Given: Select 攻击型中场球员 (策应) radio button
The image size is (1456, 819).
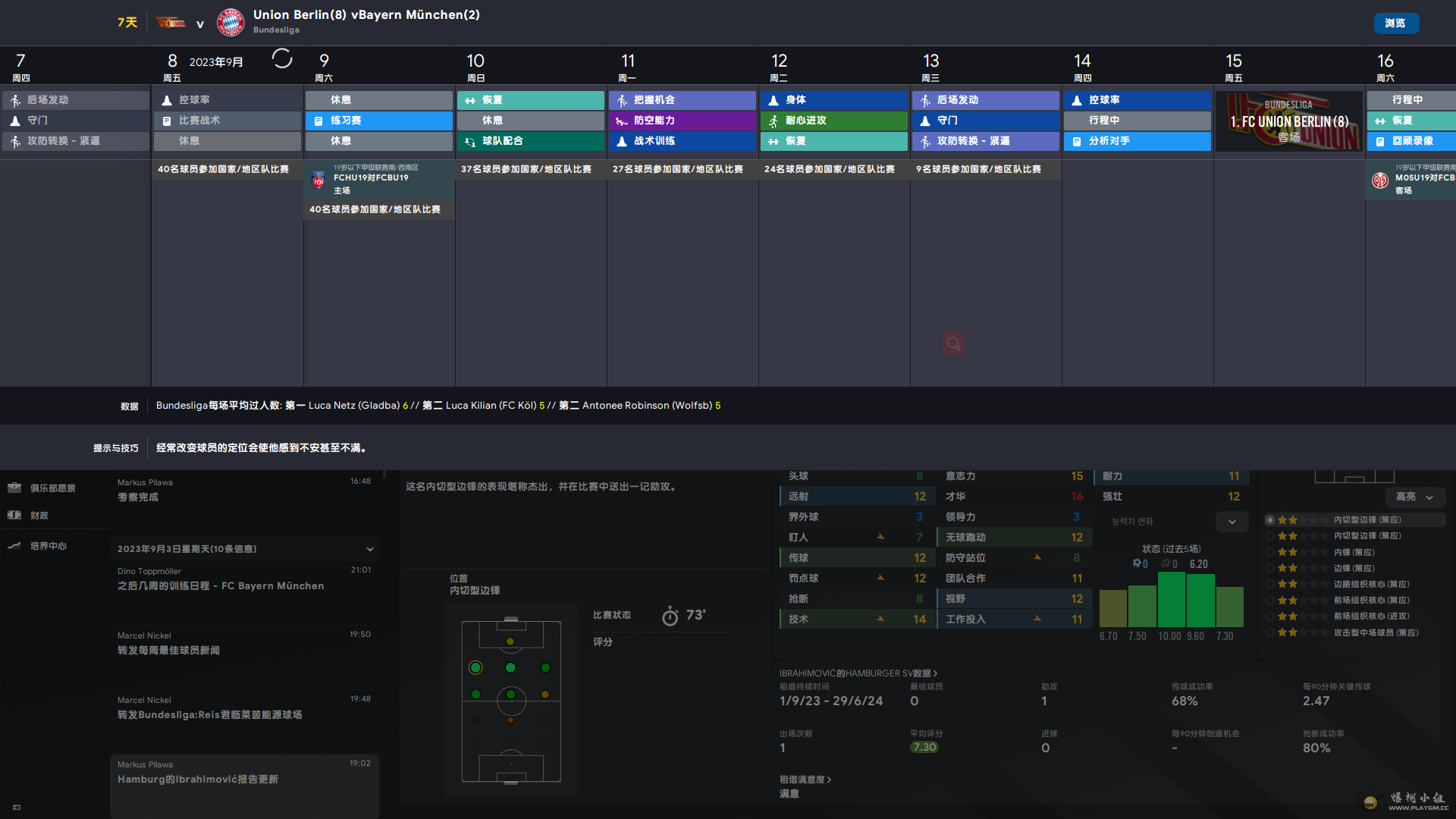Looking at the screenshot, I should 1270,632.
